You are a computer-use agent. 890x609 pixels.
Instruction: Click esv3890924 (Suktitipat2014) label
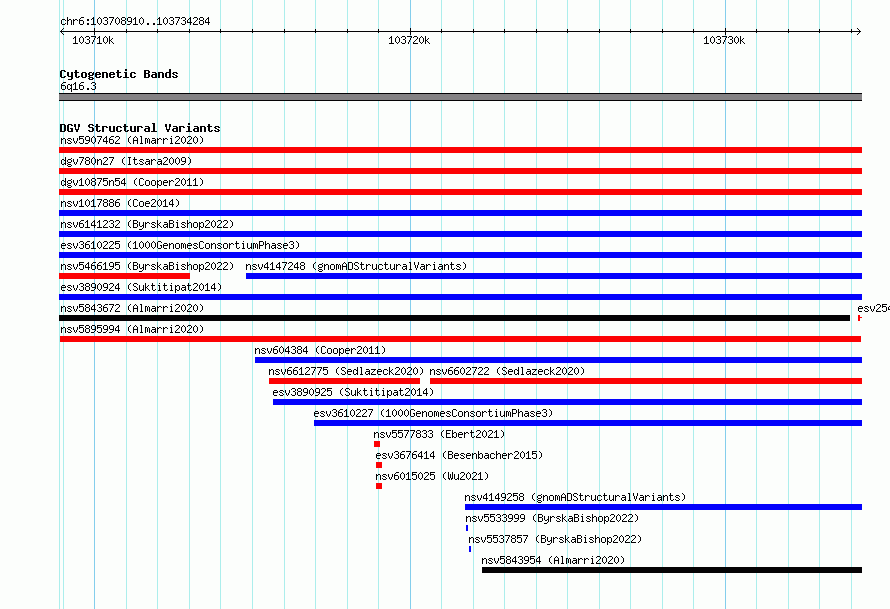pos(141,287)
